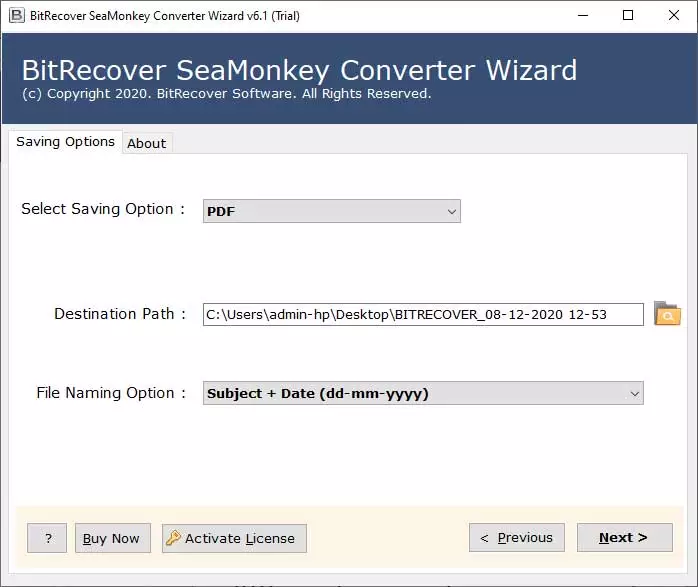698x587 pixels.
Task: Open the Activate License dialog
Action: coord(234,538)
